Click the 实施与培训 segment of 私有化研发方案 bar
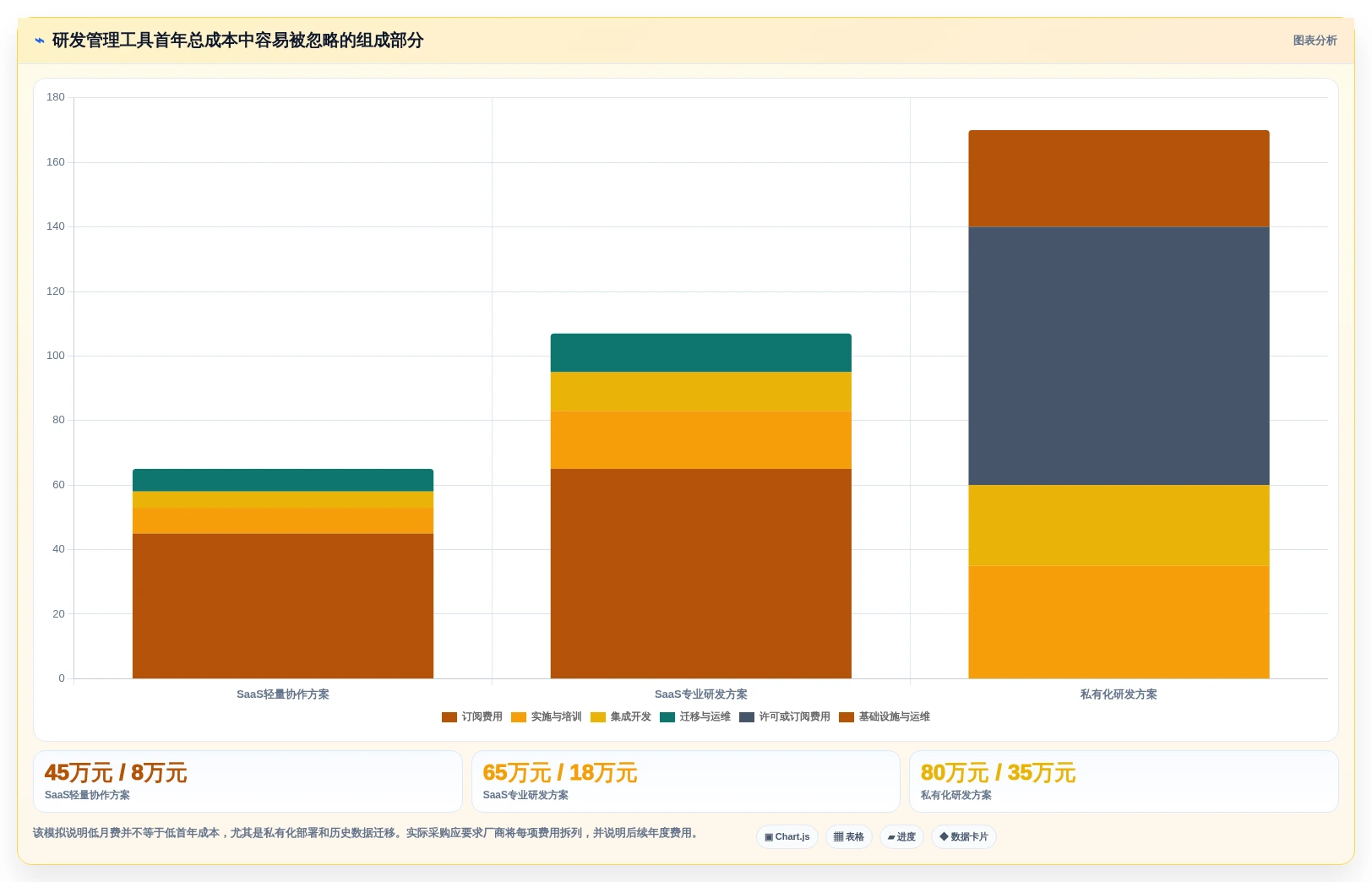The width and height of the screenshot is (1372, 882). 1119,622
